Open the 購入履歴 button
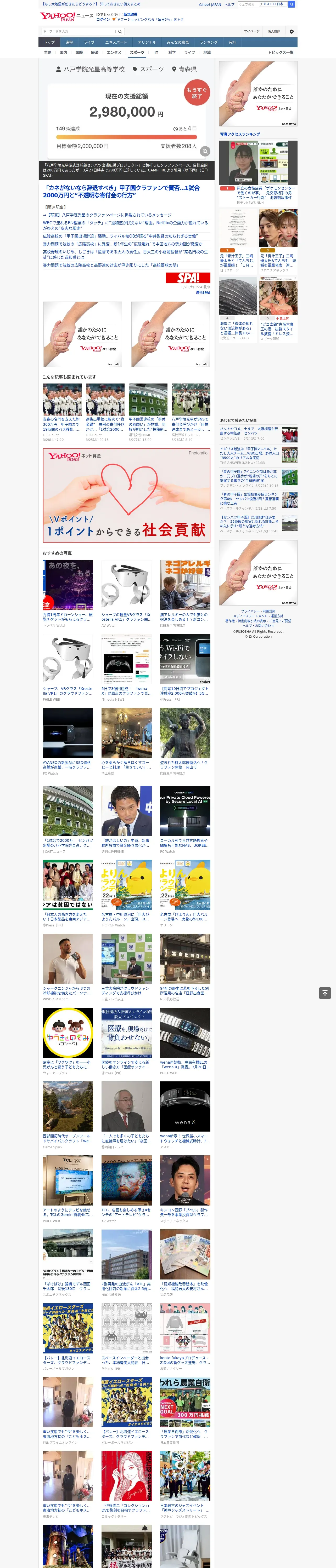The width and height of the screenshot is (336, 1568). (x=274, y=32)
